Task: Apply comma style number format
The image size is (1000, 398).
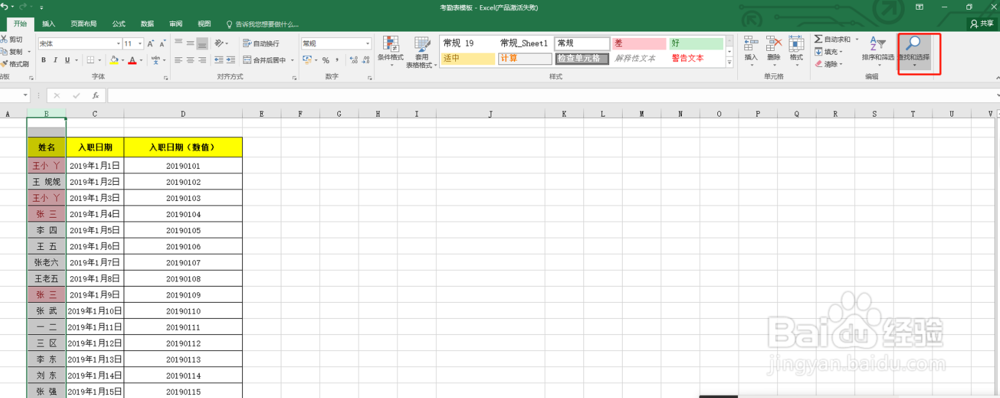Action: pyautogui.click(x=336, y=60)
